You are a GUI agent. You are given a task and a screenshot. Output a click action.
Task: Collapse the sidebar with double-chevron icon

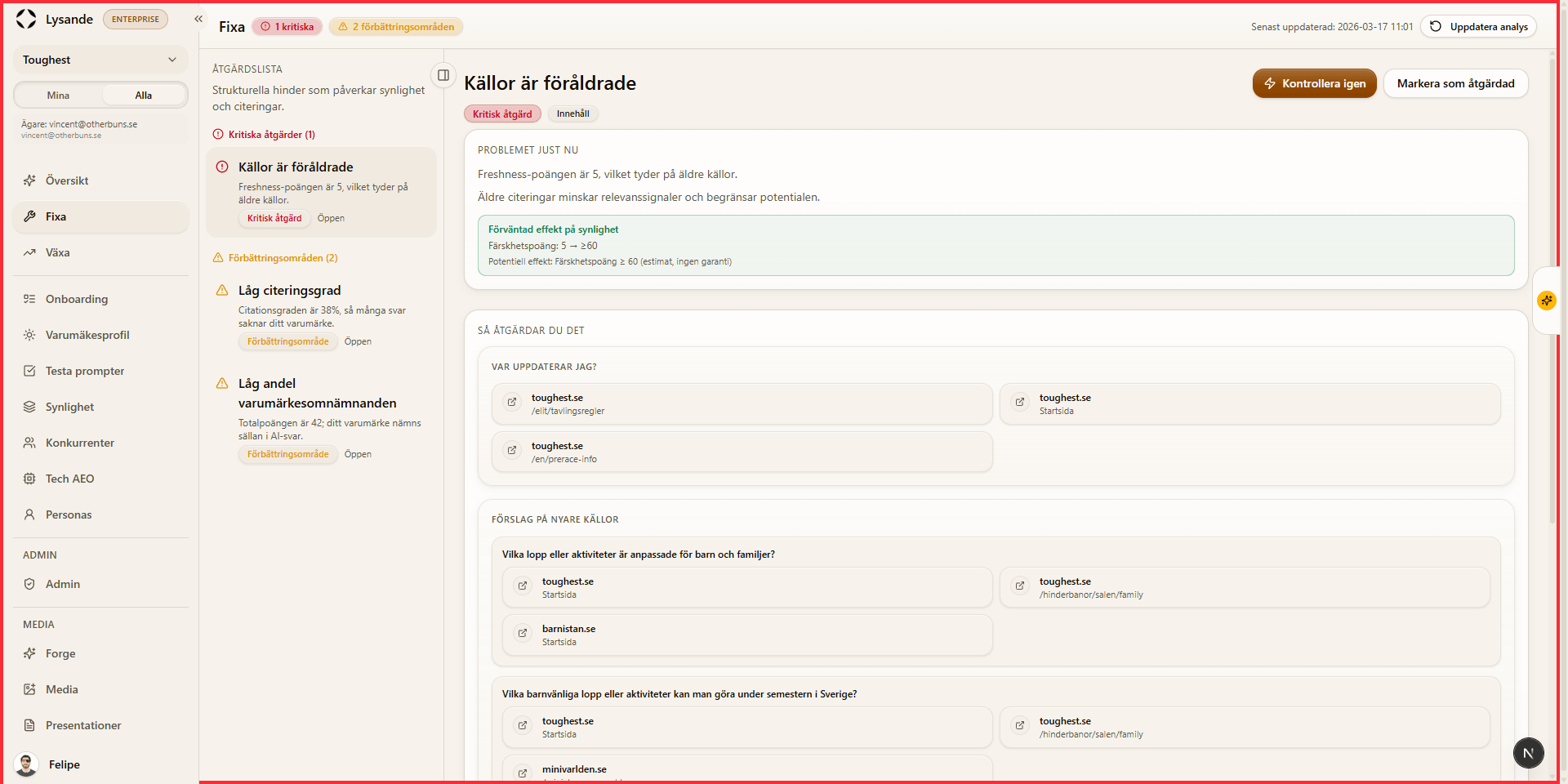pyautogui.click(x=198, y=19)
